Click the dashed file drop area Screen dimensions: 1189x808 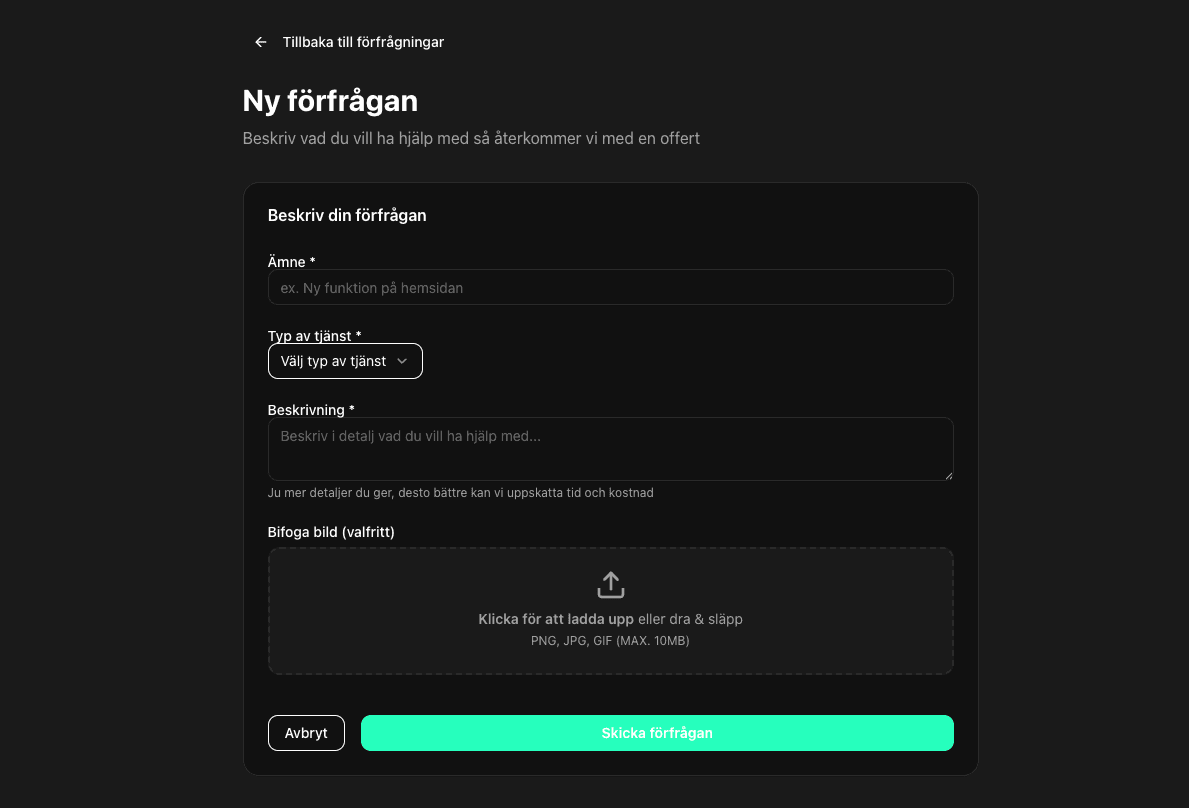point(610,610)
